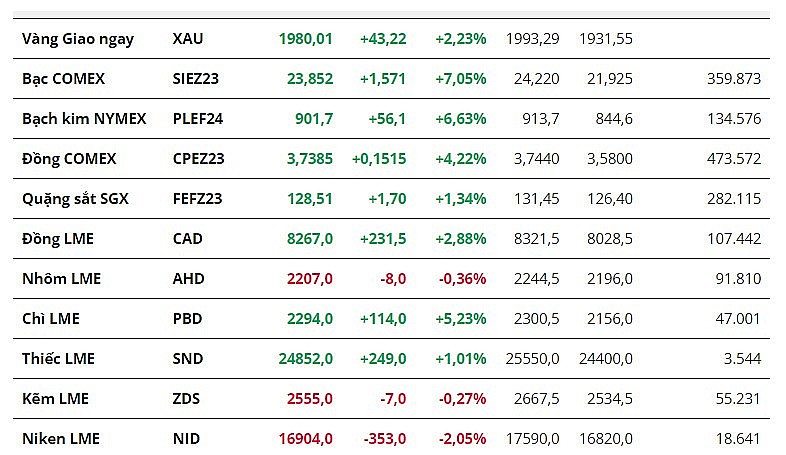
Task: Click the Thiếc LME row label
Action: (x=57, y=359)
